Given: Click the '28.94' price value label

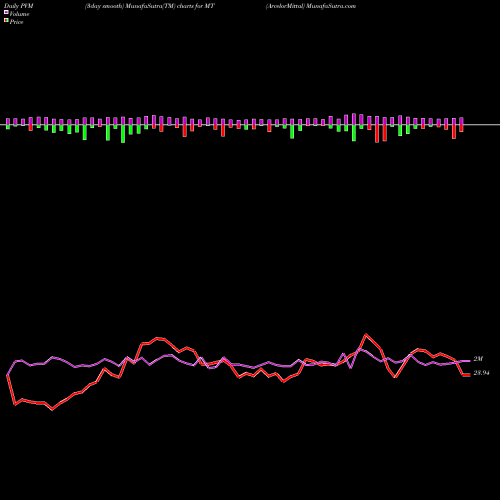Looking at the screenshot, I should click(481, 373).
